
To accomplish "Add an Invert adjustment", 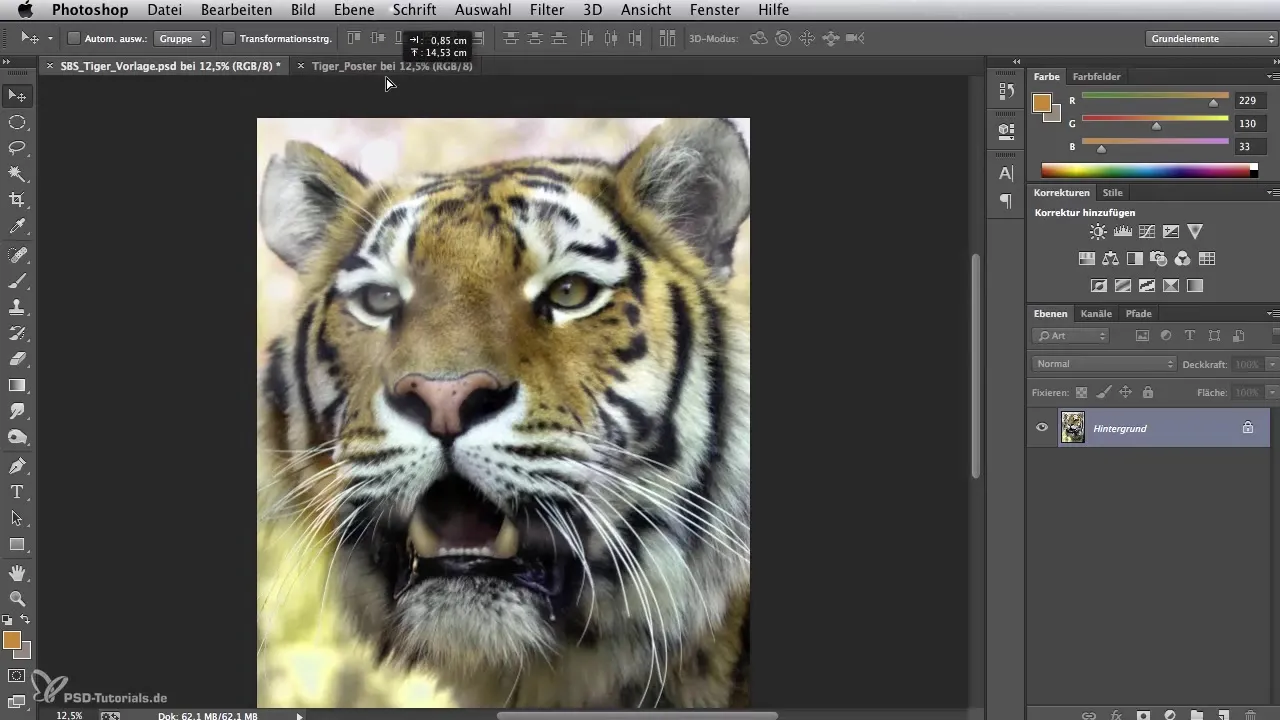I will (1098, 285).
